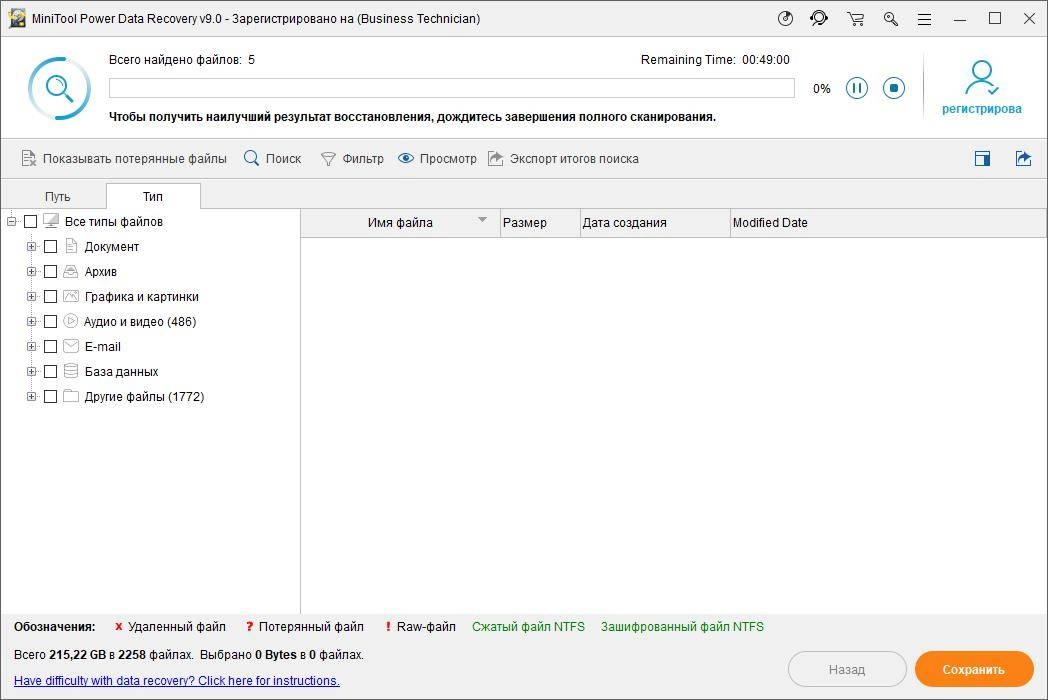Click the 0% progress value
This screenshot has width=1048, height=700.
821,88
